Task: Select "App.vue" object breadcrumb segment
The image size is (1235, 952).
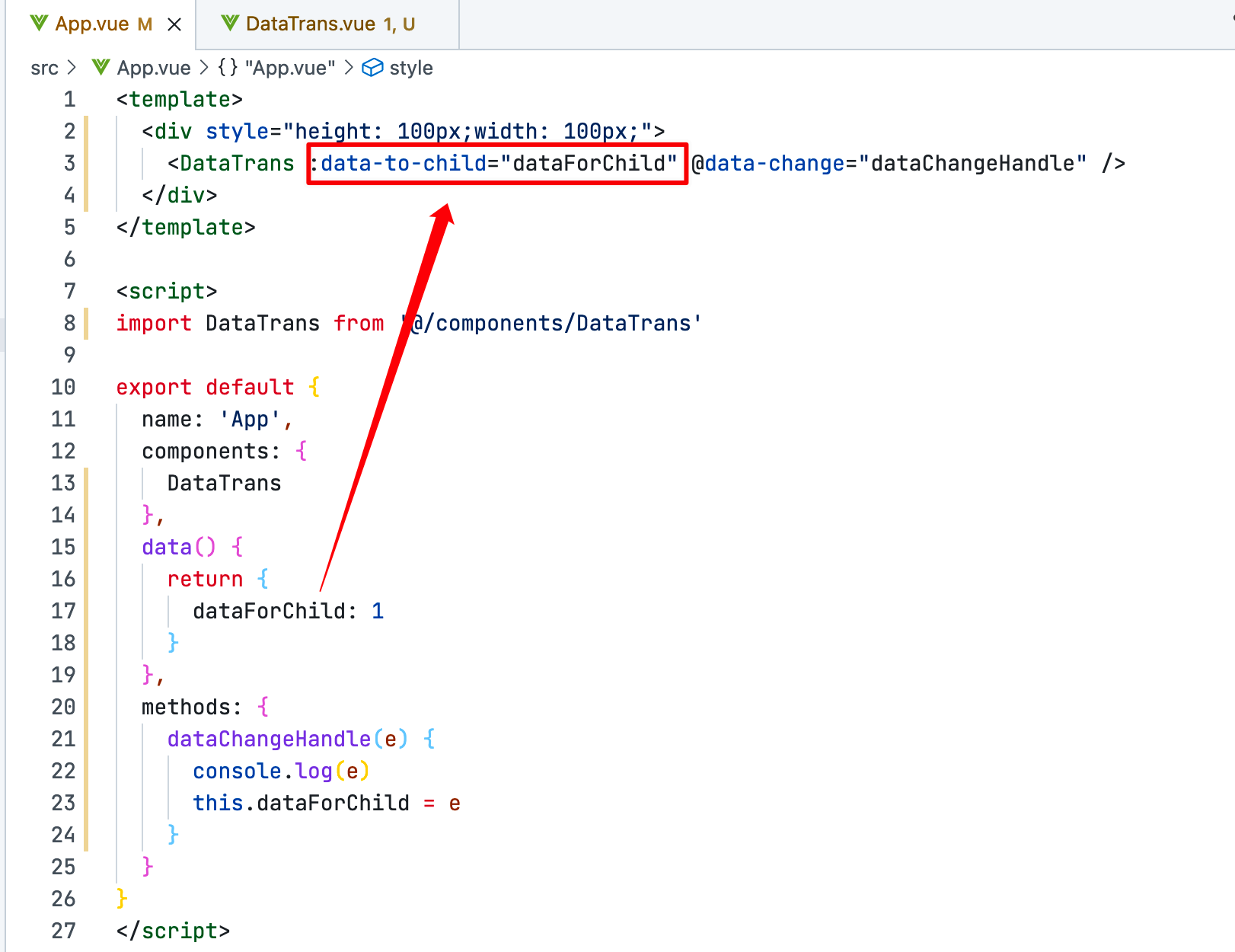Action: click(276, 68)
